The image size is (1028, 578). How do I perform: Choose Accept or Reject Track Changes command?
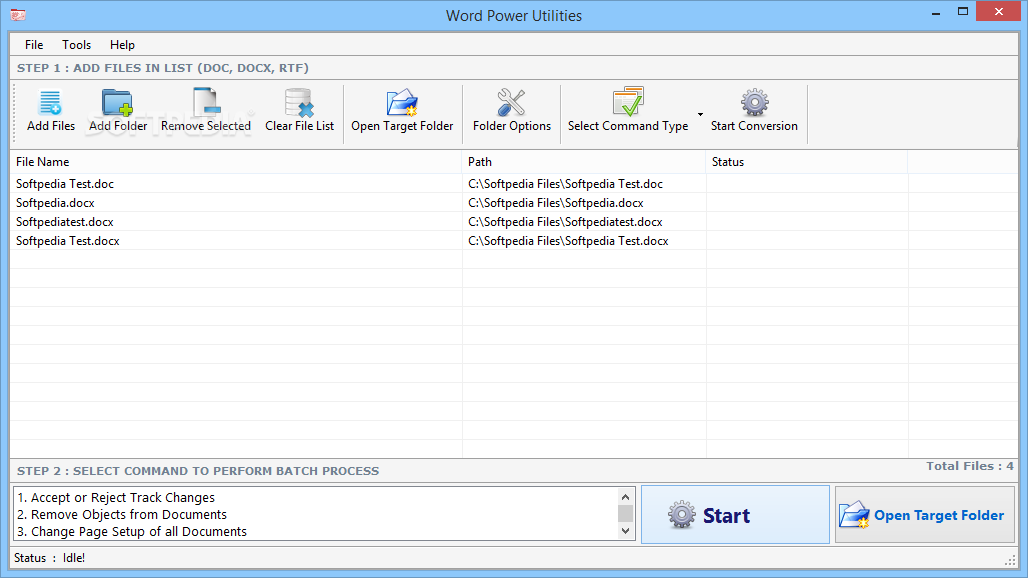point(116,497)
